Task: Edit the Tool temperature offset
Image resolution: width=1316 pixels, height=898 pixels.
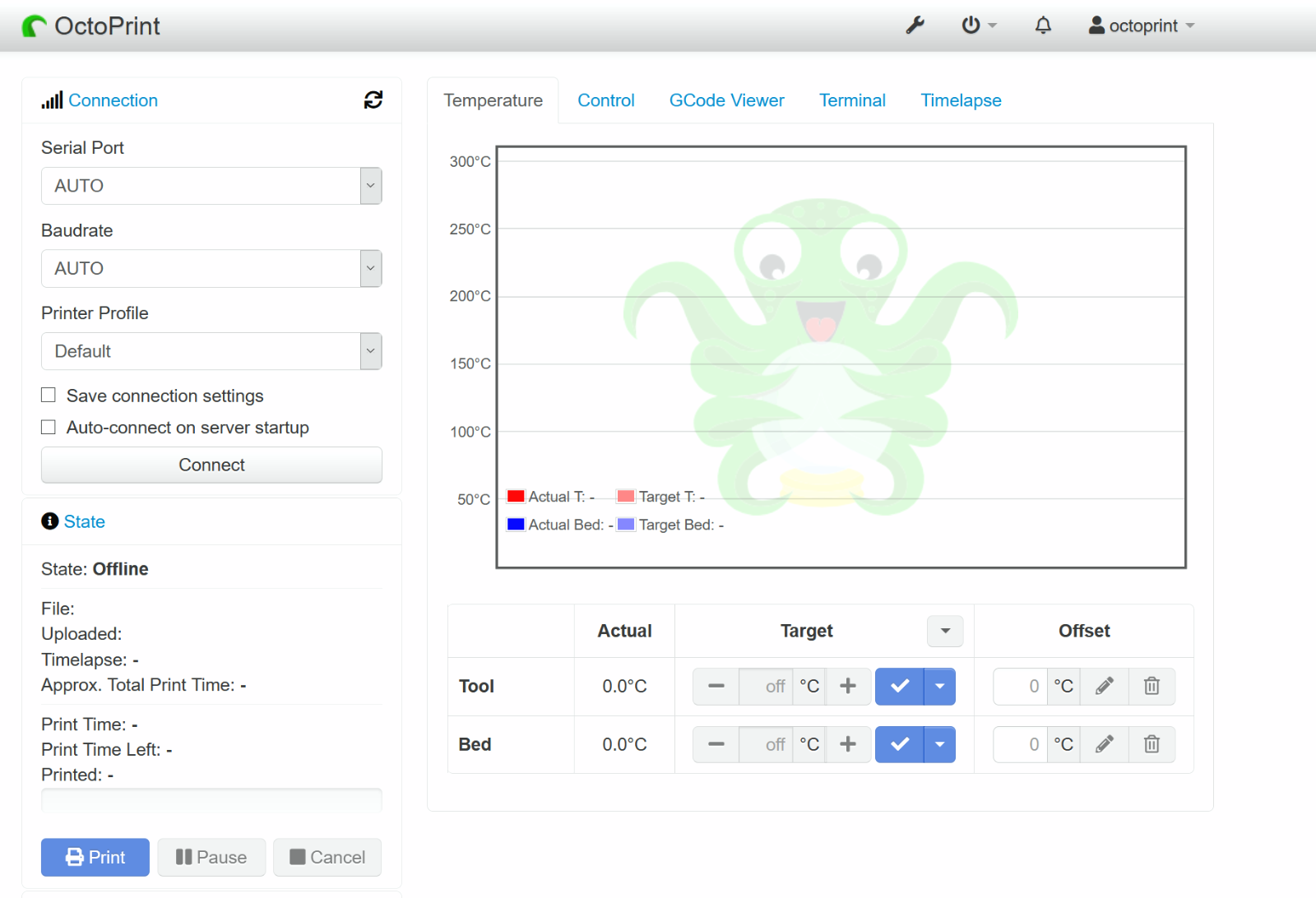Action: [x=1105, y=686]
